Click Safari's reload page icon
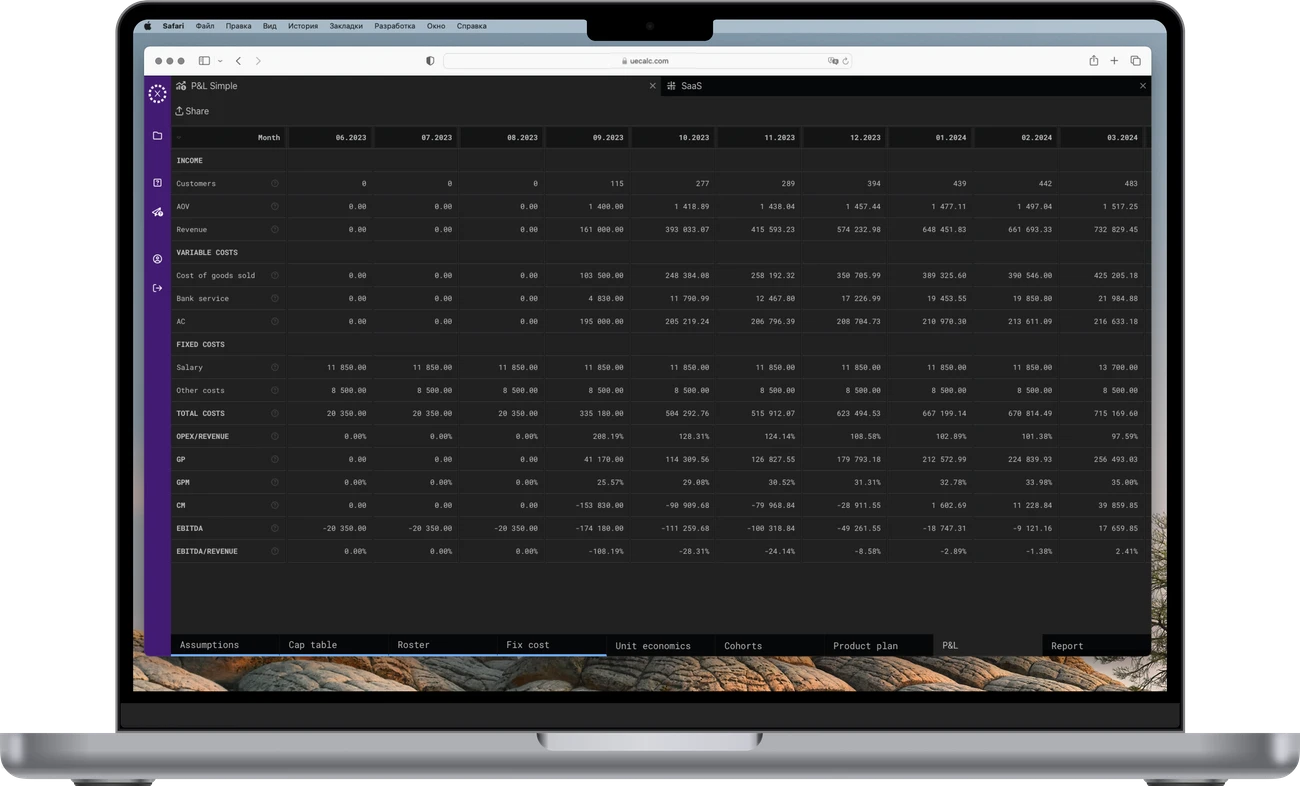1300x786 pixels. point(846,61)
